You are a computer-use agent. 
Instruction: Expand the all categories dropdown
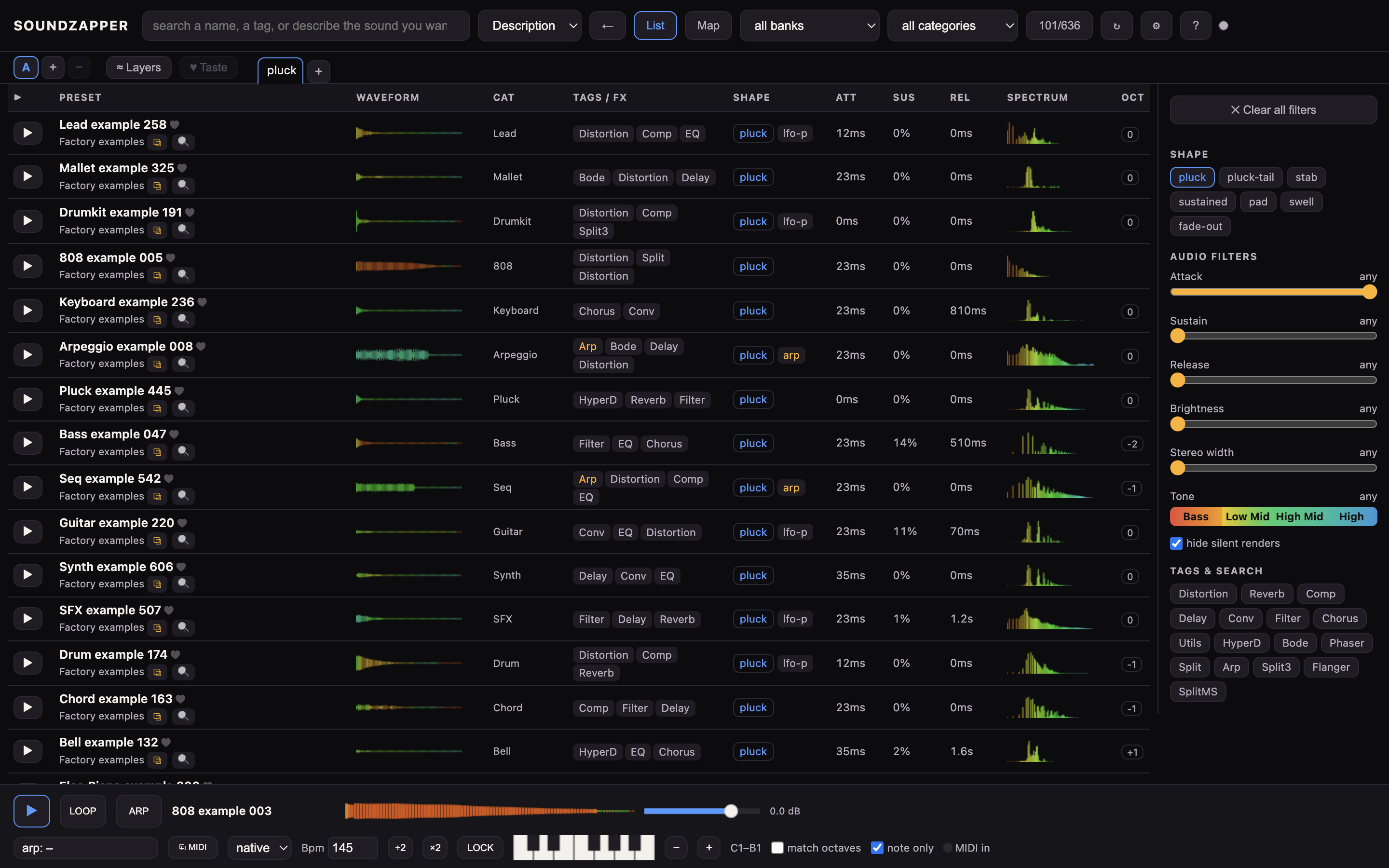click(x=952, y=26)
